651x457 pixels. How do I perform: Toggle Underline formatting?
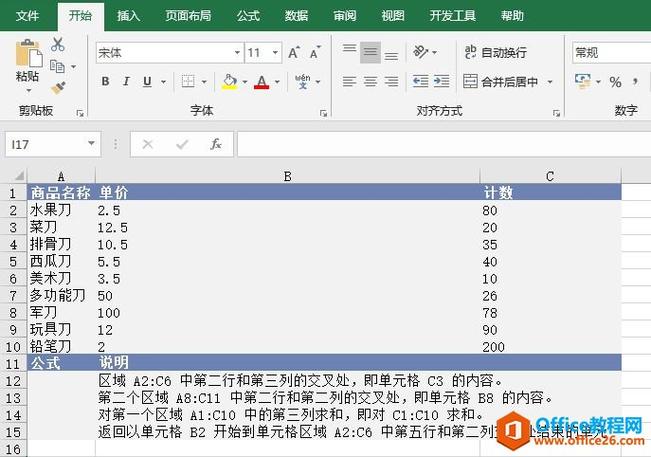click(147, 81)
